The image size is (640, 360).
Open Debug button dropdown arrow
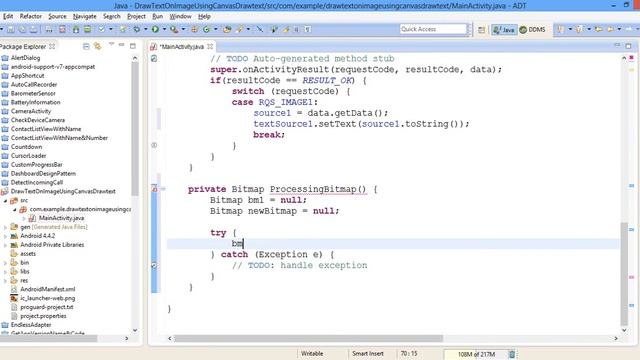pyautogui.click(x=146, y=29)
